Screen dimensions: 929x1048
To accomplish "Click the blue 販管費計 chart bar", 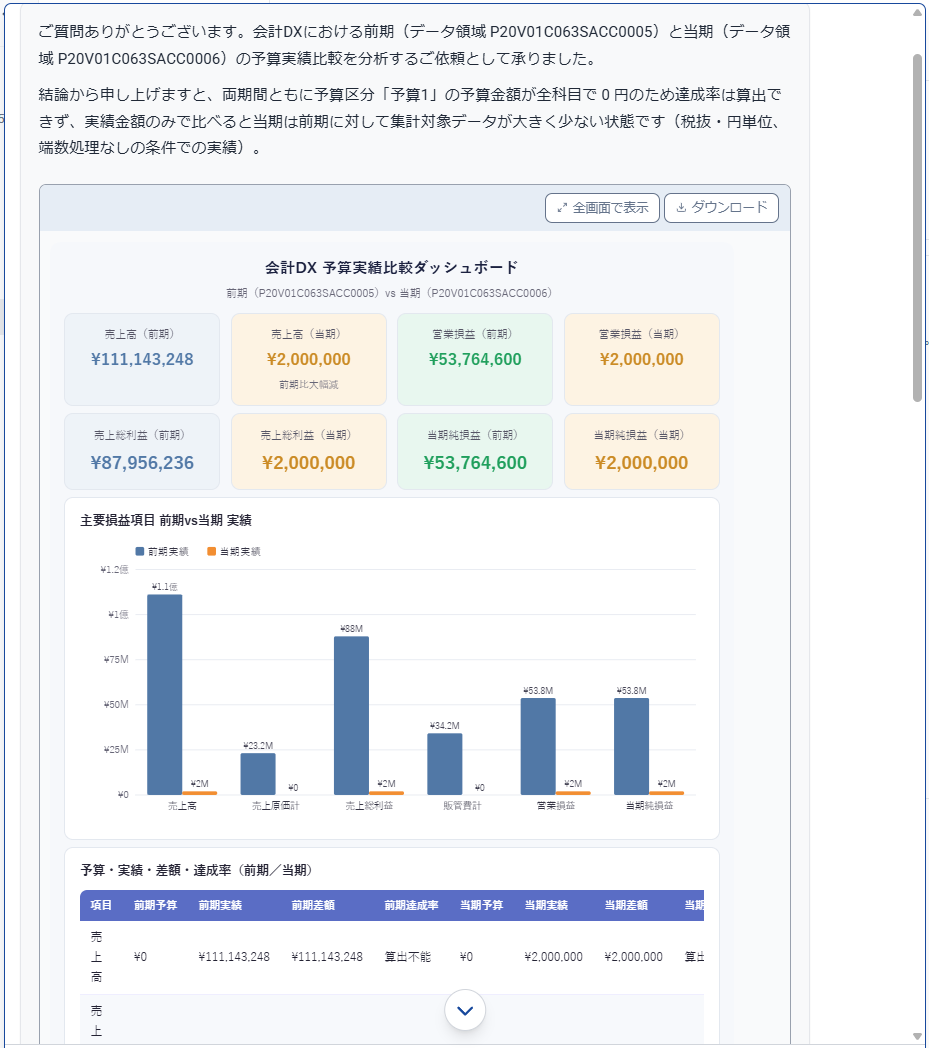I will pos(444,764).
